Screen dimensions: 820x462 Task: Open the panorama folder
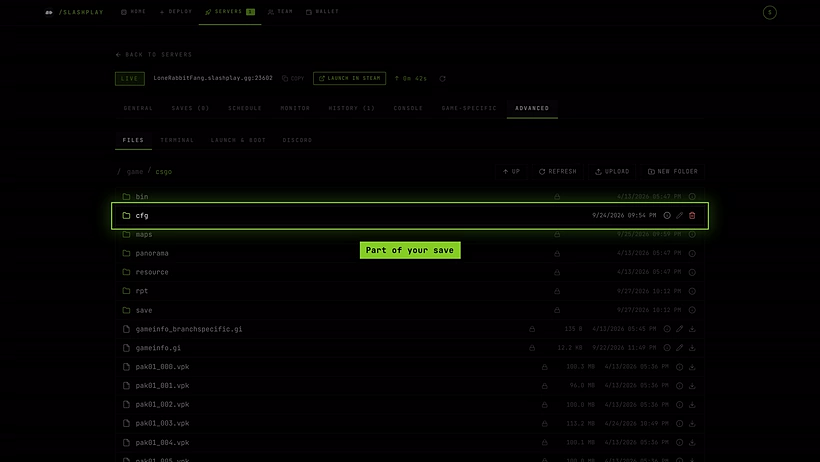(x=410, y=253)
